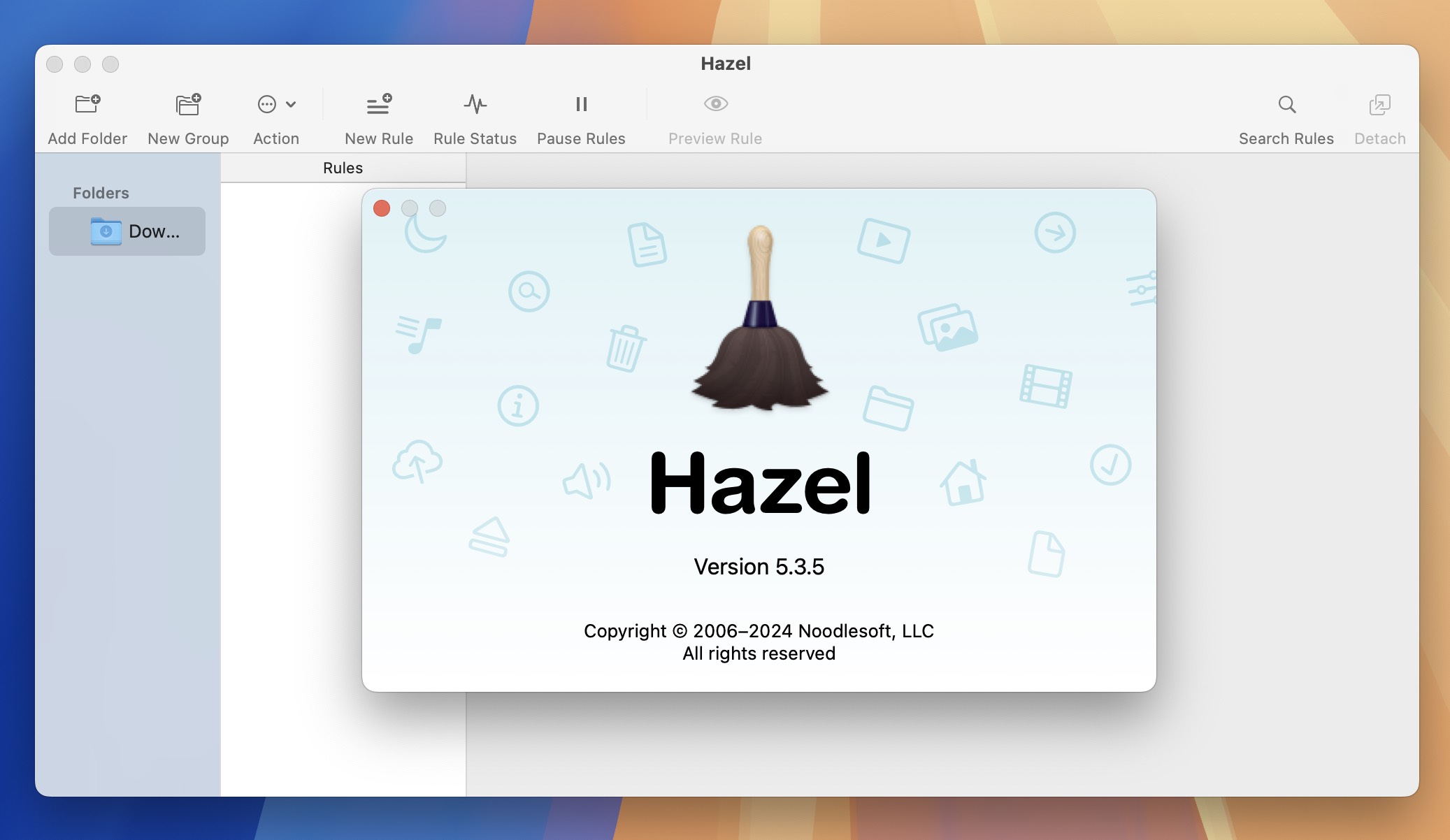The height and width of the screenshot is (840, 1450).
Task: Click the Rules tab label
Action: (x=343, y=166)
